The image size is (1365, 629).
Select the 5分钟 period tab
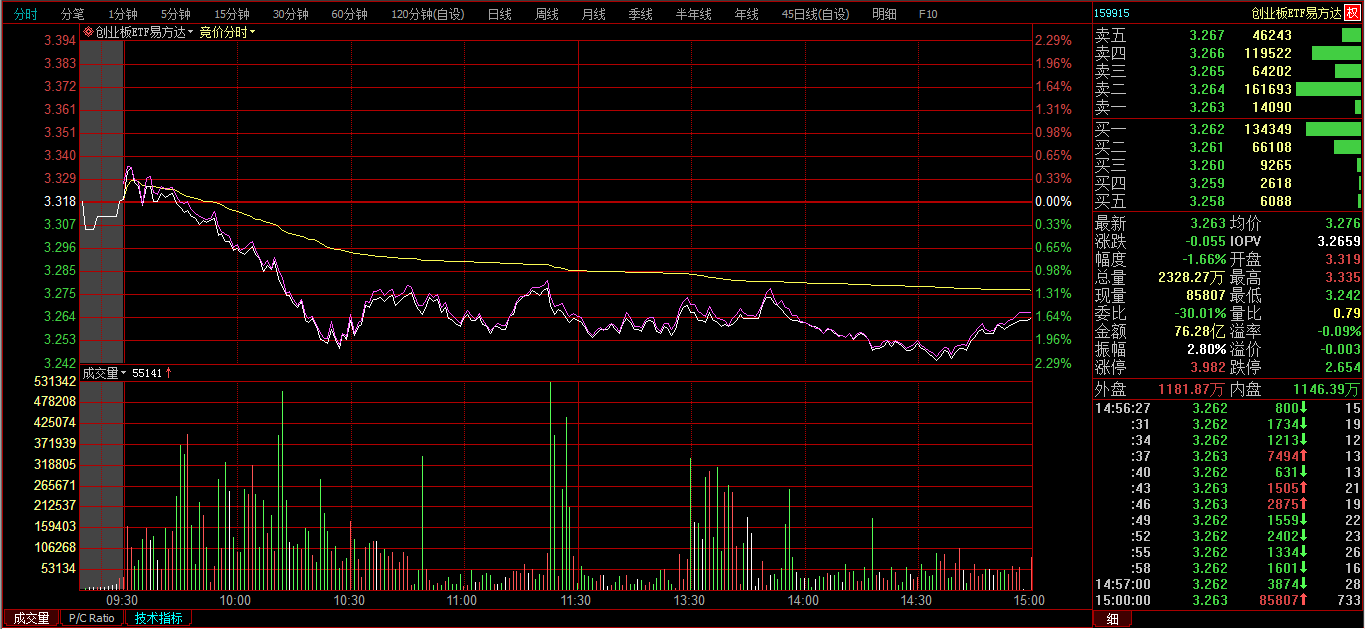[x=175, y=14]
